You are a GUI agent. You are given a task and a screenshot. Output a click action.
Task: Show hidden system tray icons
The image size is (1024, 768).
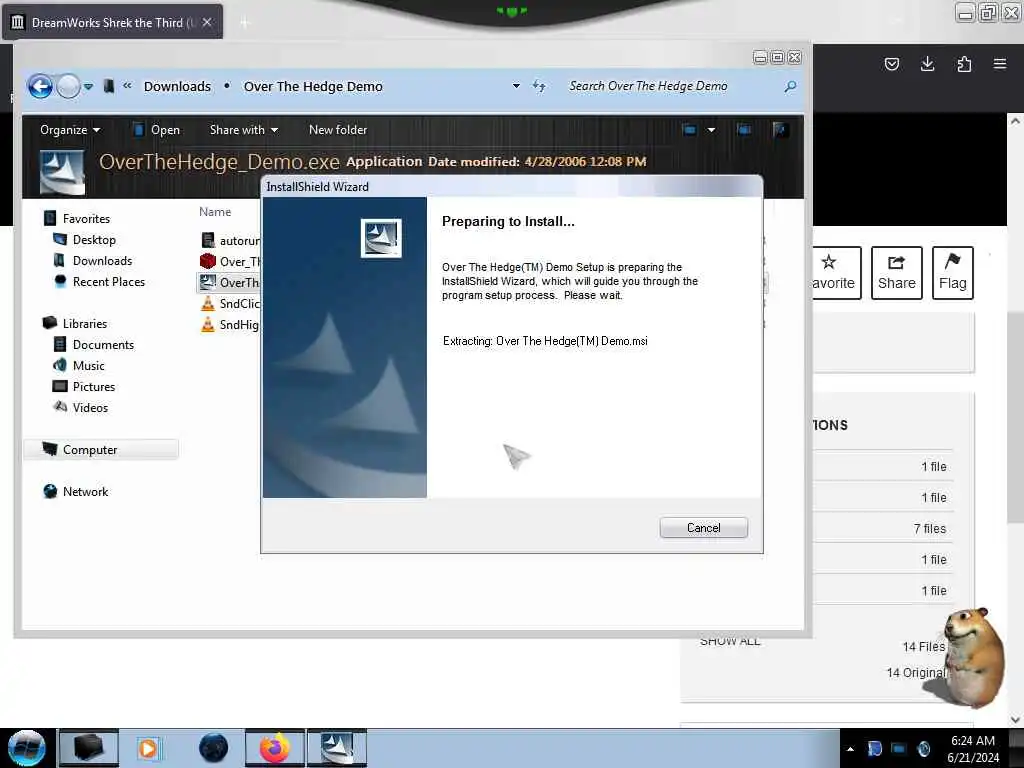click(x=850, y=749)
